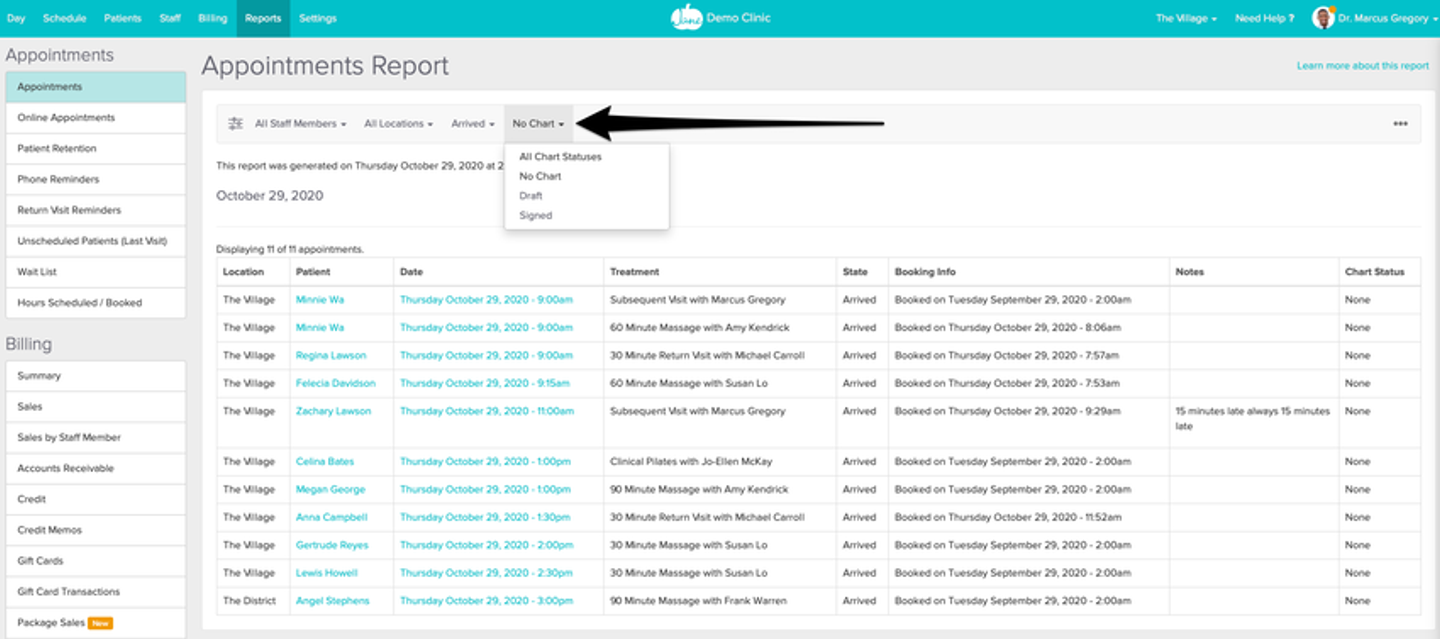Open Return Visit Reminders report

pos(96,210)
